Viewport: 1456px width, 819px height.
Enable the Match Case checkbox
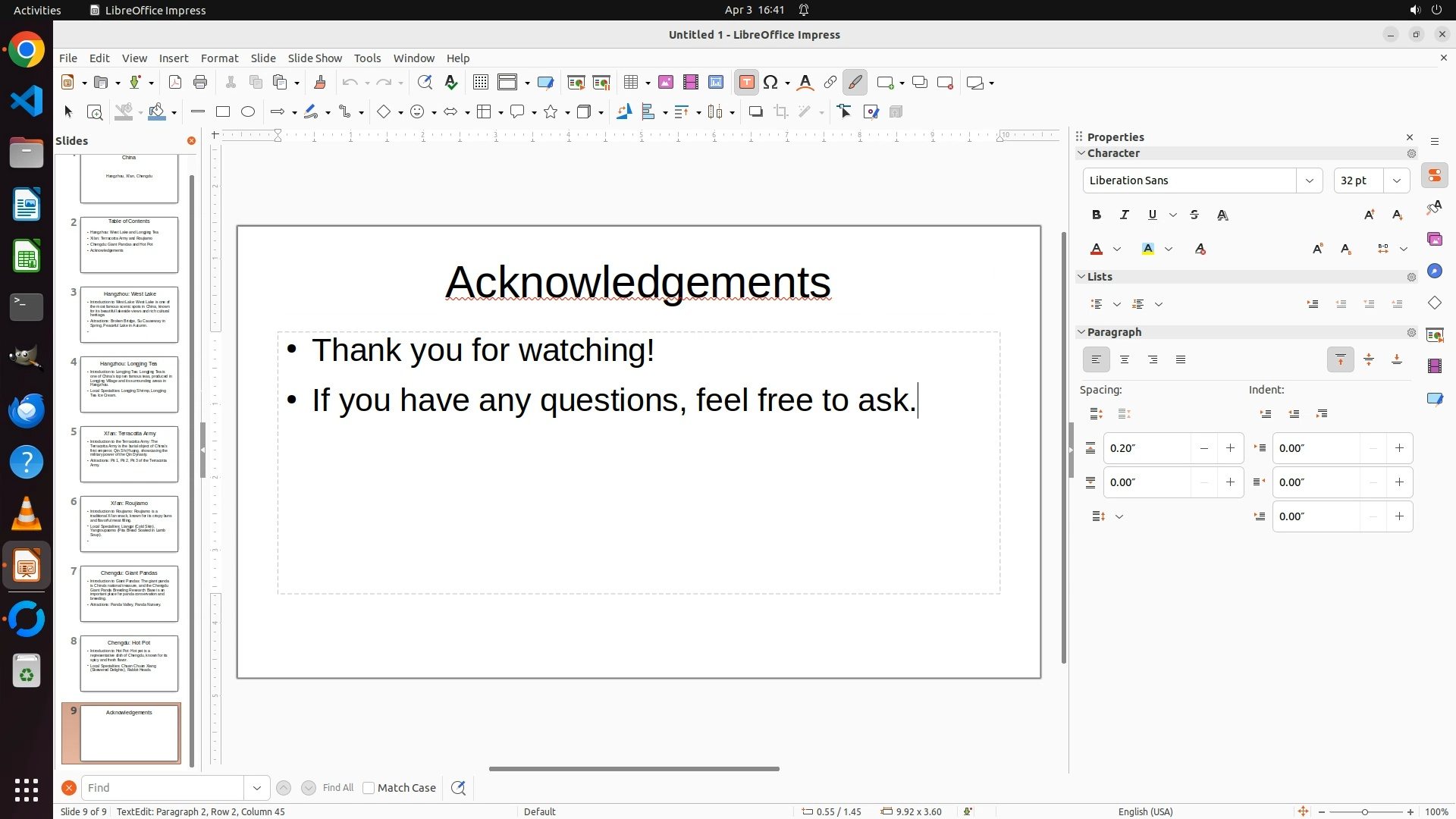pyautogui.click(x=369, y=788)
